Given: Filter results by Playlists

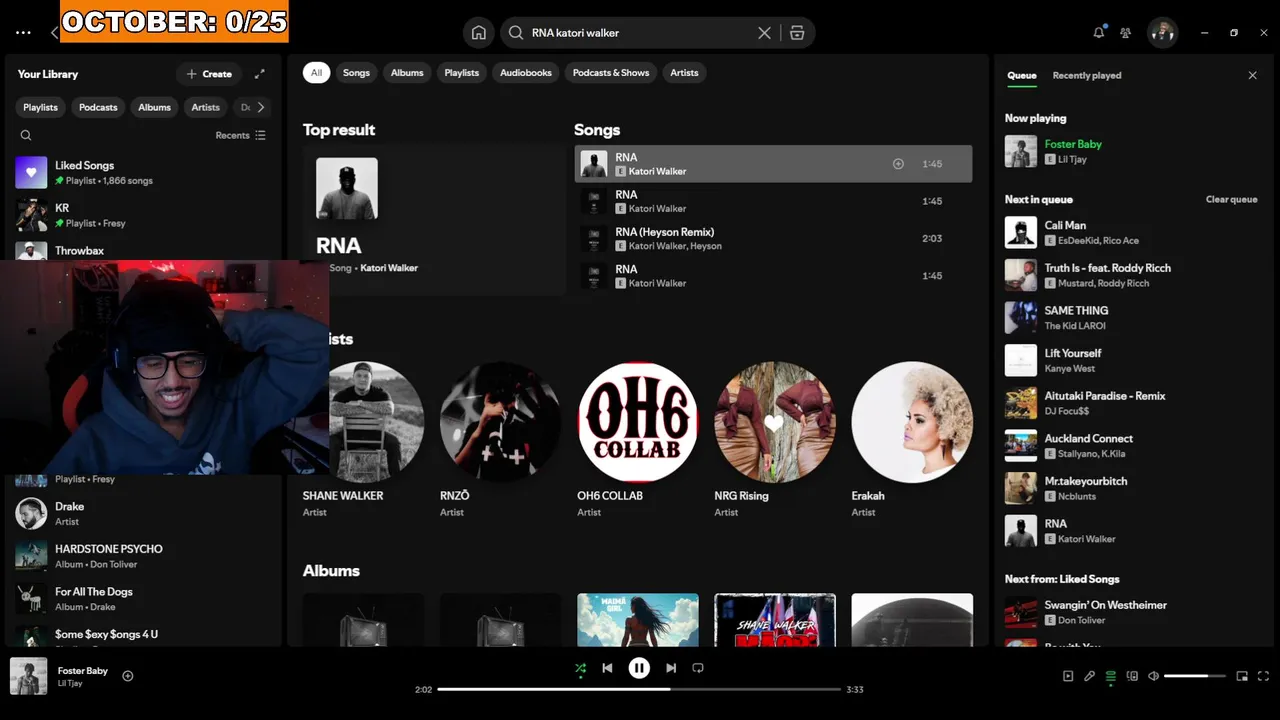Looking at the screenshot, I should 462,73.
